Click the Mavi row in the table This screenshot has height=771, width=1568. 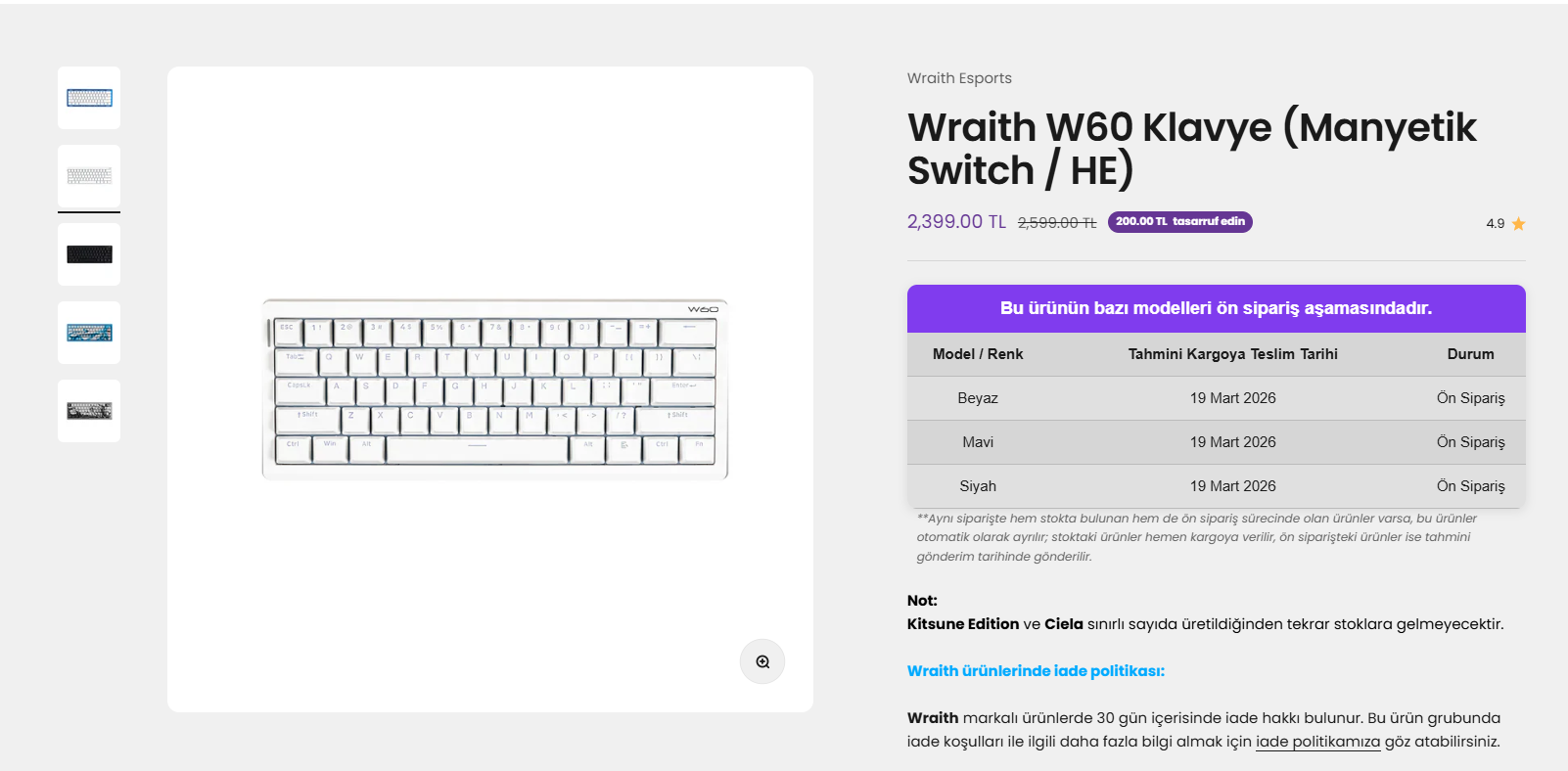tap(1217, 442)
